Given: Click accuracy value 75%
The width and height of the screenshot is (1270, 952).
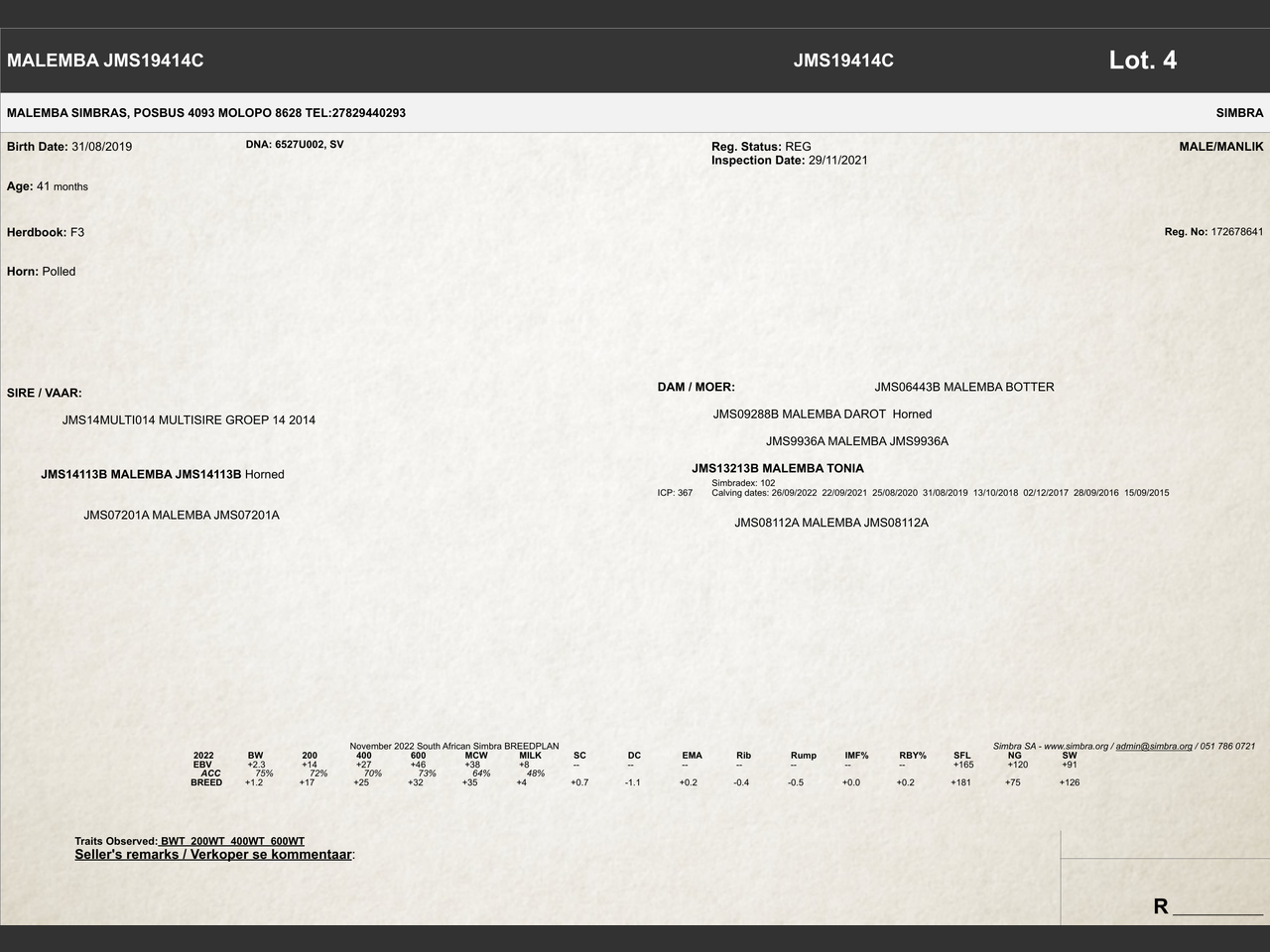Looking at the screenshot, I should coord(264,773).
